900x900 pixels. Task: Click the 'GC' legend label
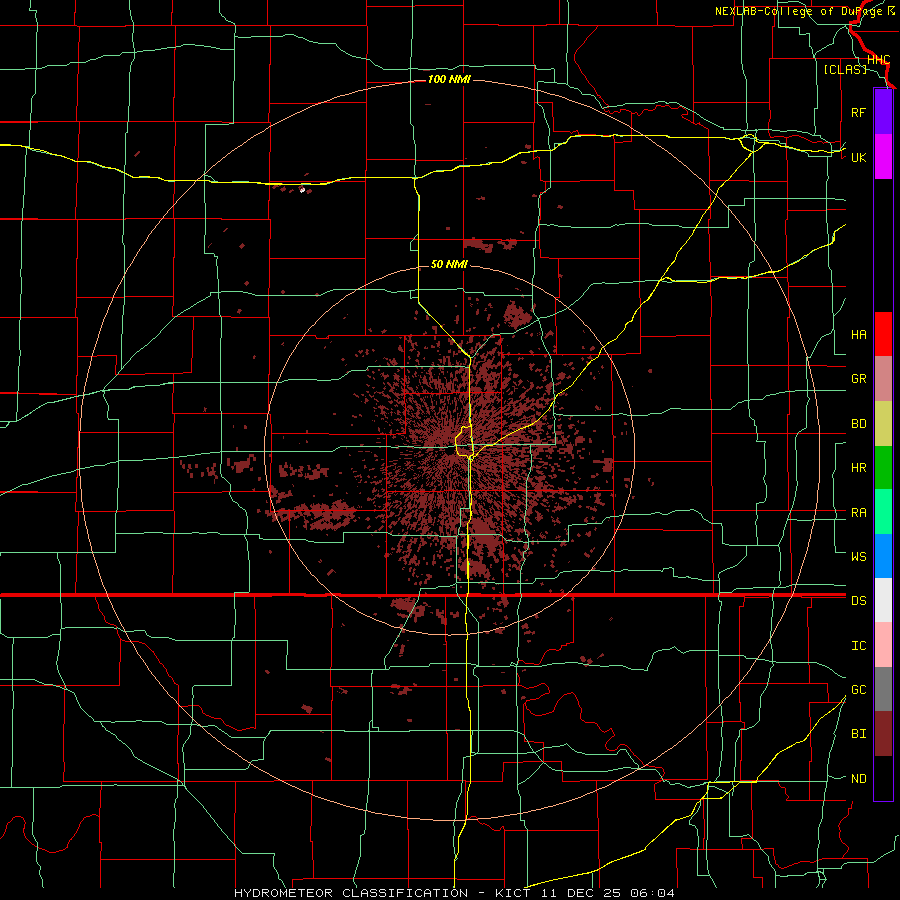[x=858, y=690]
